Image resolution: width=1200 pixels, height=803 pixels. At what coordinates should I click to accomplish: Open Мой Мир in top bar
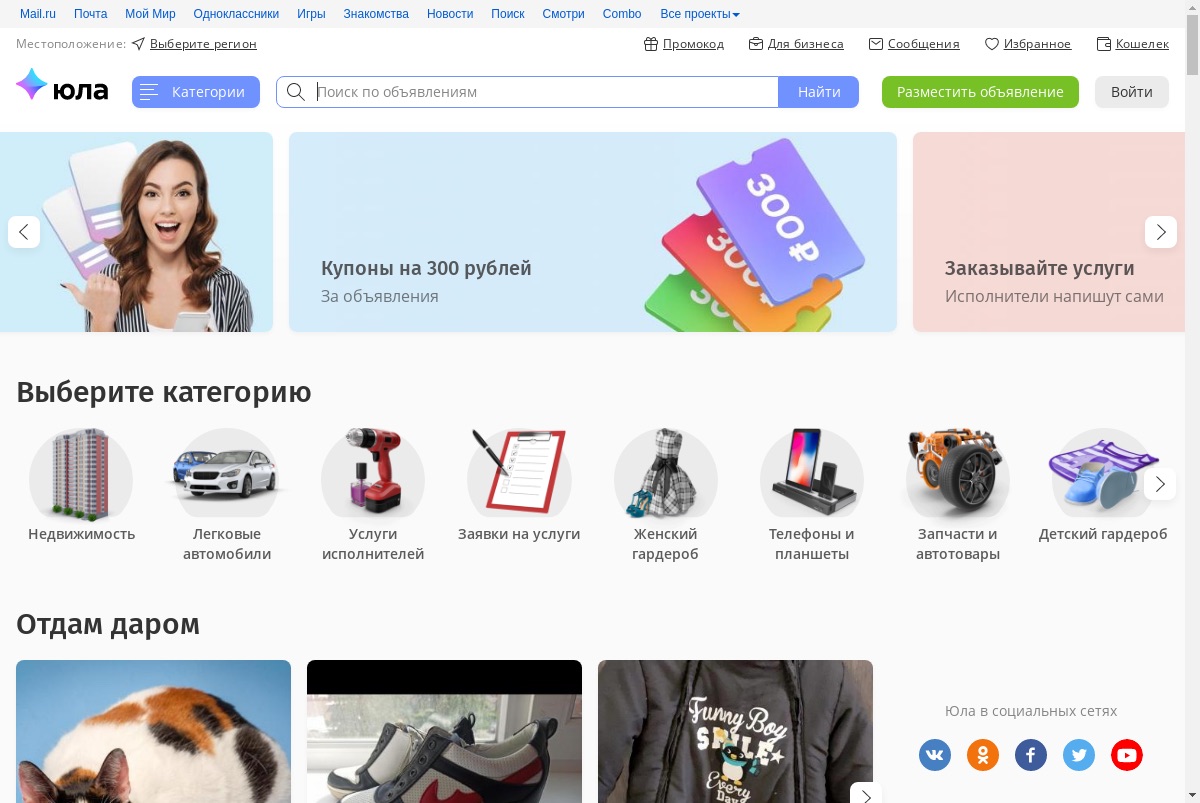150,14
